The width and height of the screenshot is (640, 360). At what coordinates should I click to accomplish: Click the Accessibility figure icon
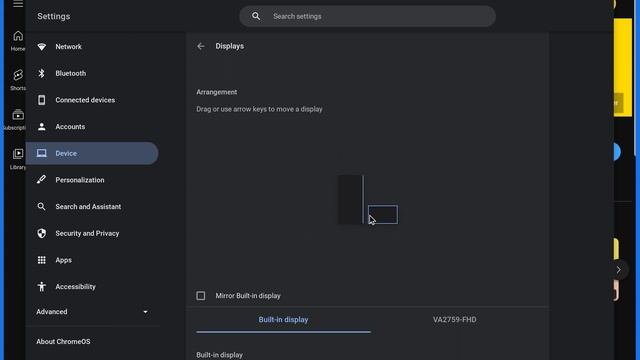[41, 287]
